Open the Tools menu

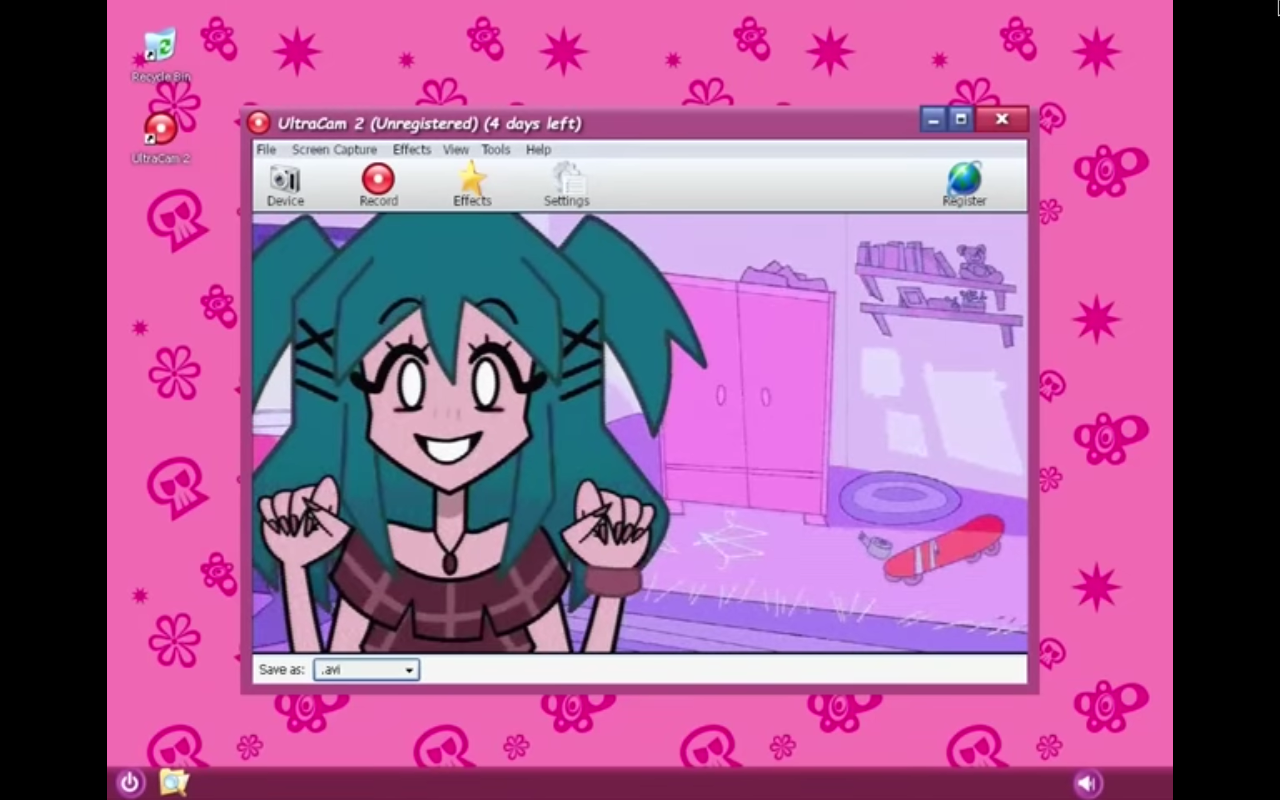coord(496,150)
